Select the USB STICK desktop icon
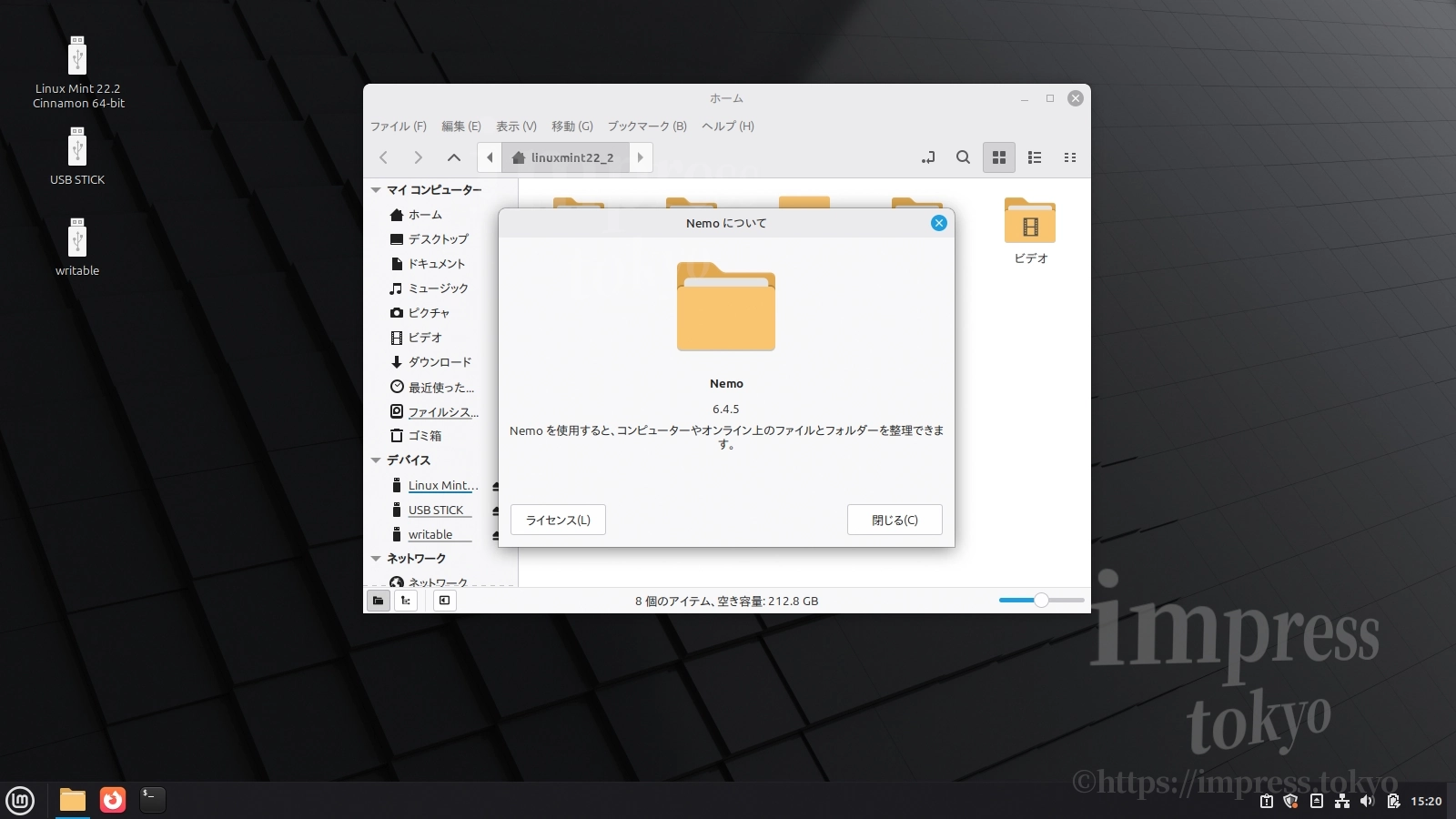1456x819 pixels. point(77,157)
